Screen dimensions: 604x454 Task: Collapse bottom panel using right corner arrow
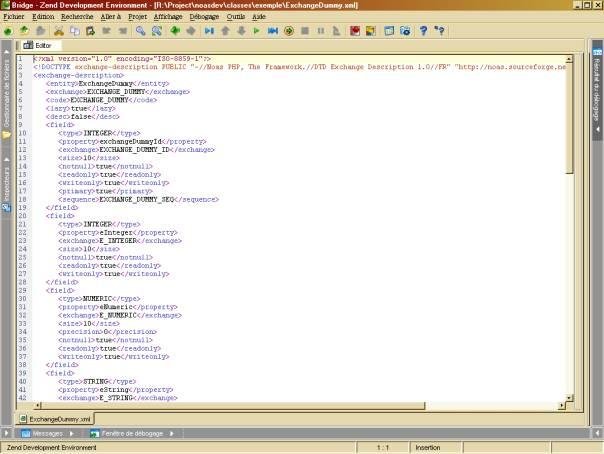(x=597, y=434)
